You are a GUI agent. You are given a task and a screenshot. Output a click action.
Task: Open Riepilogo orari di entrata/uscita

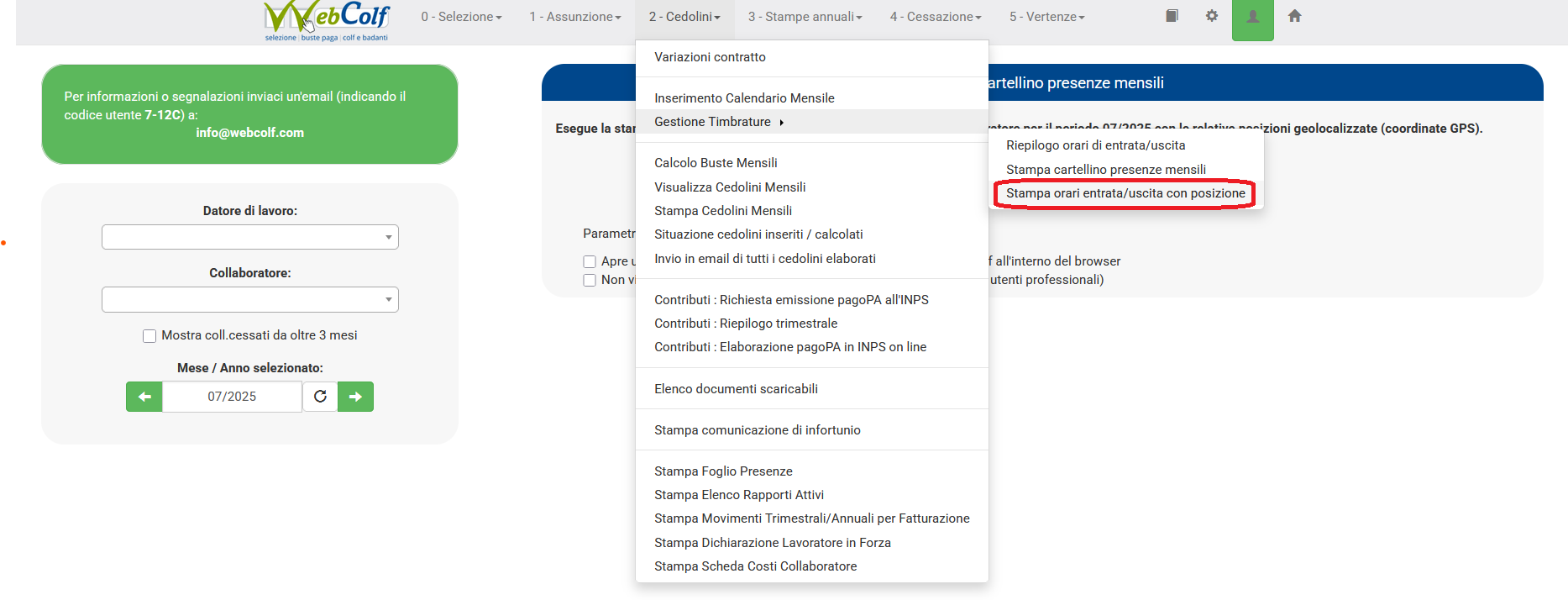coord(1095,145)
